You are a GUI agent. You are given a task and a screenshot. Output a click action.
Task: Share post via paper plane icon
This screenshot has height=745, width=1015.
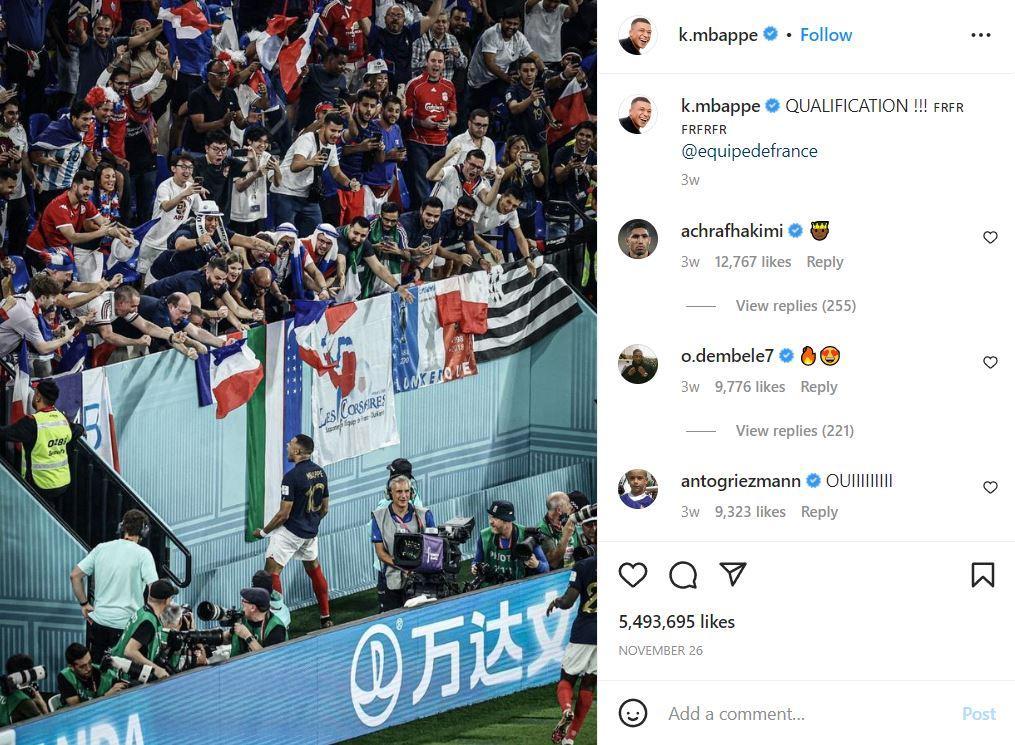(x=733, y=574)
